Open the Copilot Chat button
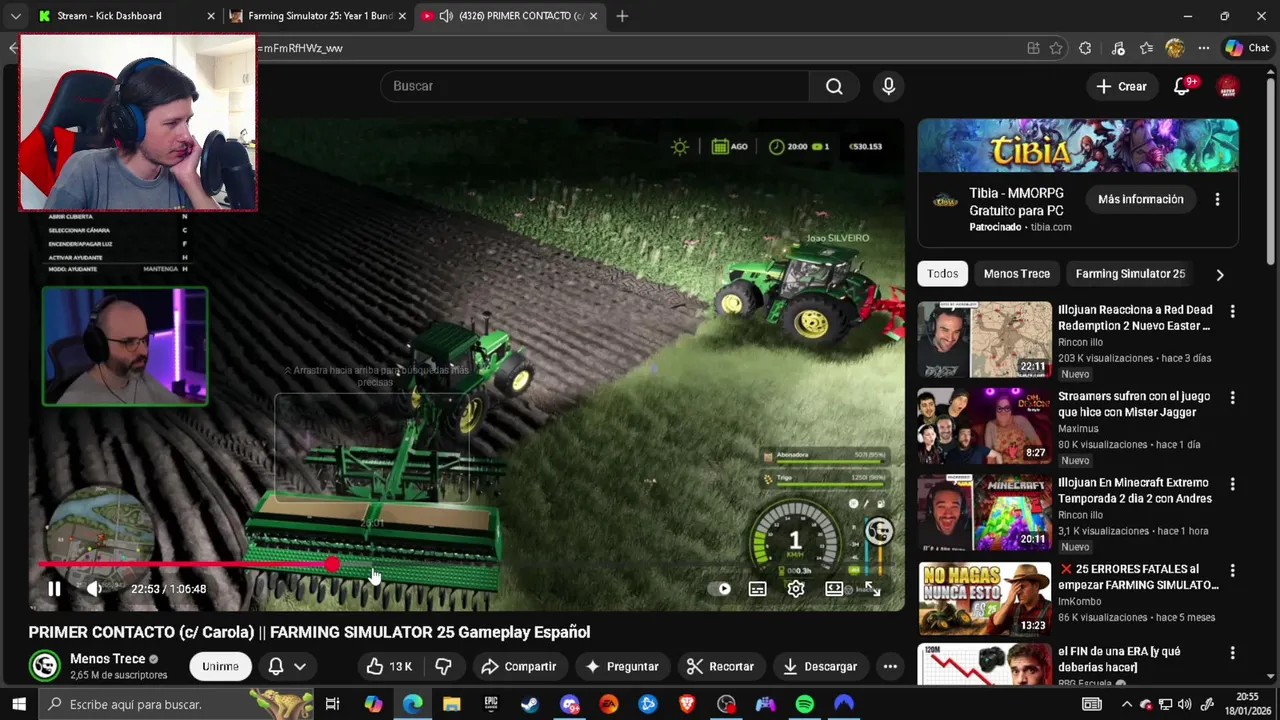This screenshot has width=1280, height=720. pyautogui.click(x=1247, y=48)
